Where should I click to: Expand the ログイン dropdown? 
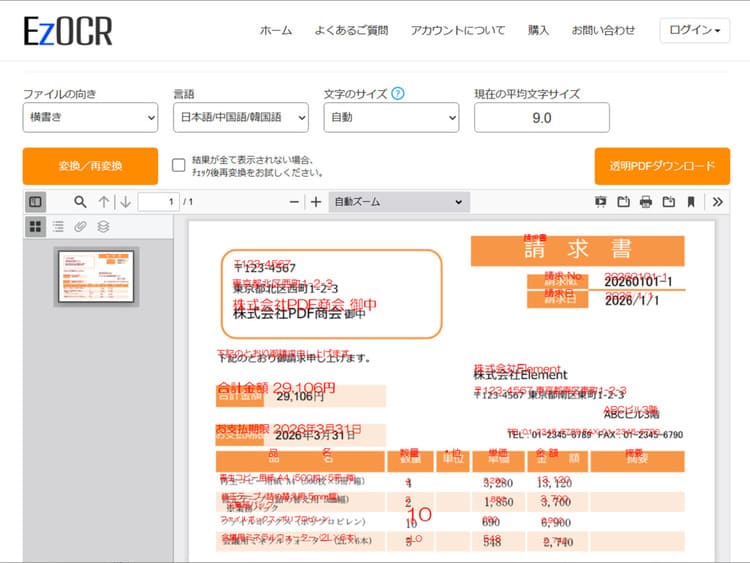695,31
